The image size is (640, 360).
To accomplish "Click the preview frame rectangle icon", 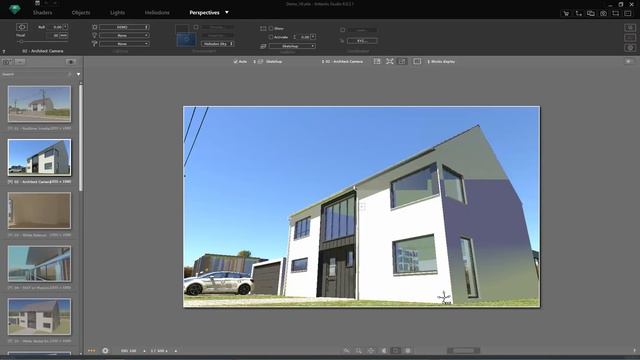I will click(x=417, y=62).
